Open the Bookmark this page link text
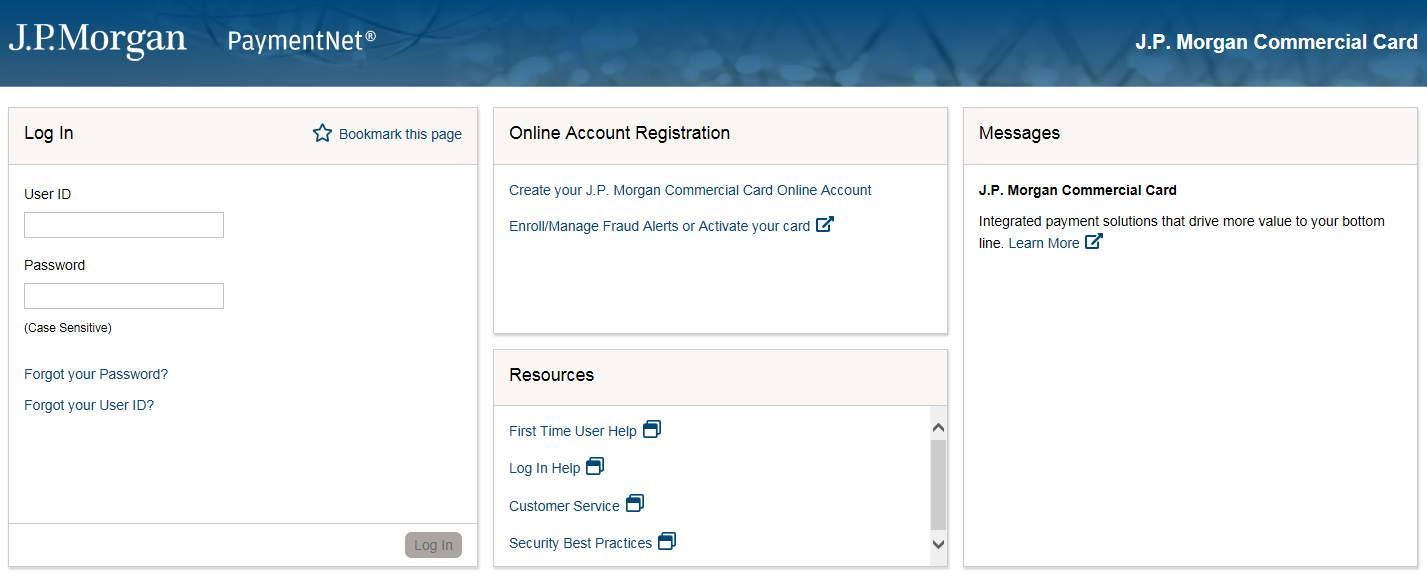 [400, 134]
